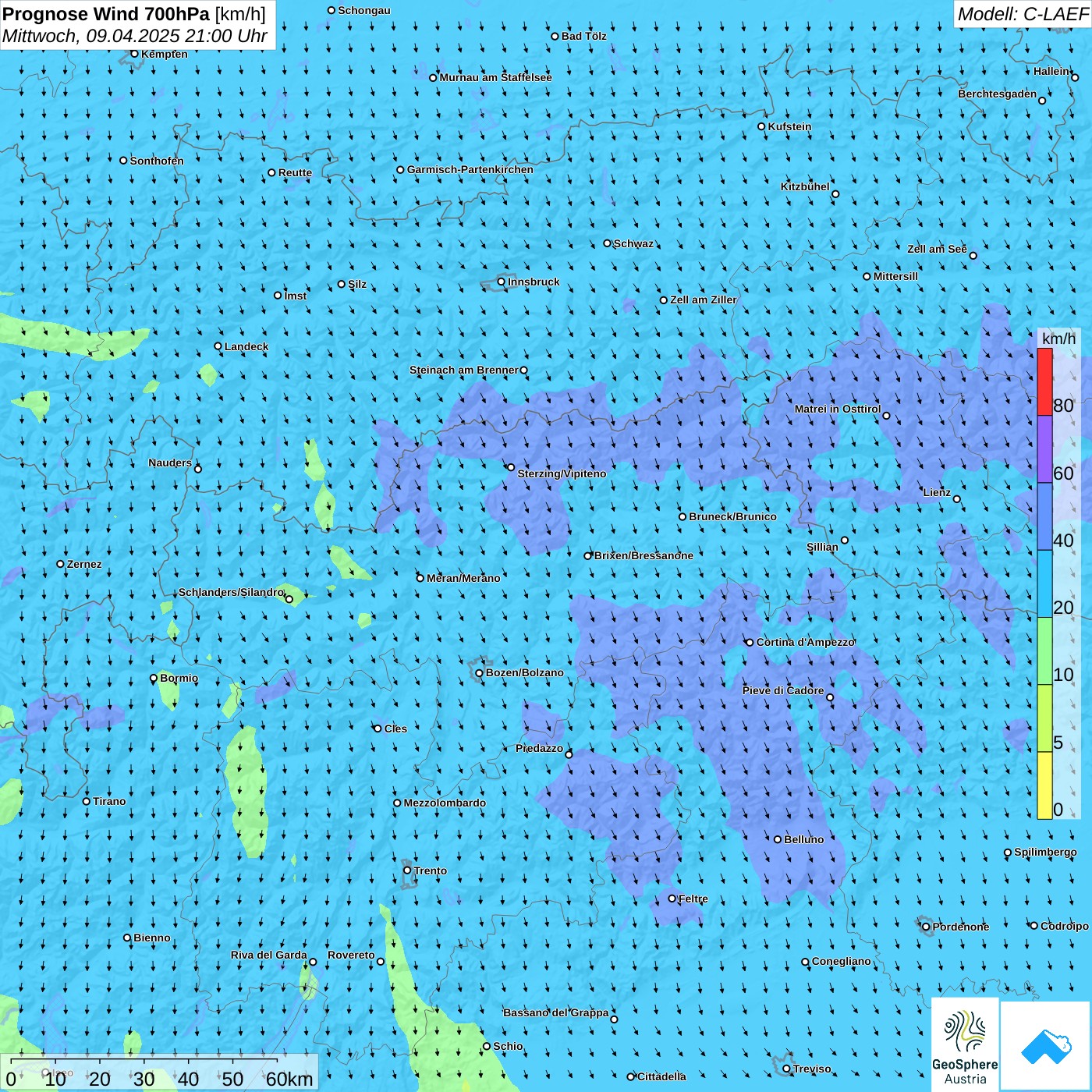Click the Cortina d'Ampezzo label
This screenshot has width=1092, height=1092.
tap(805, 642)
